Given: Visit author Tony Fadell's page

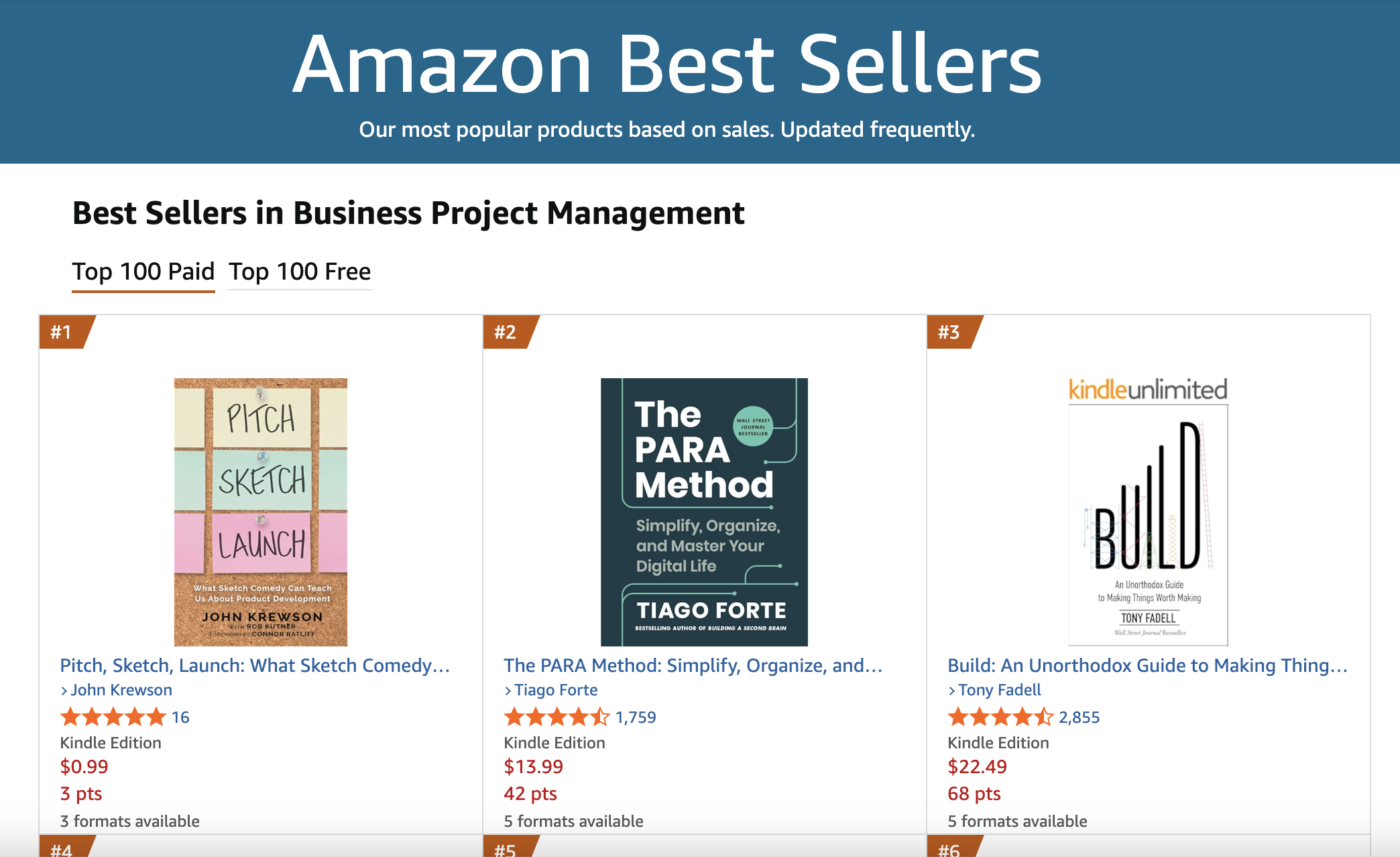Looking at the screenshot, I should click(1000, 690).
